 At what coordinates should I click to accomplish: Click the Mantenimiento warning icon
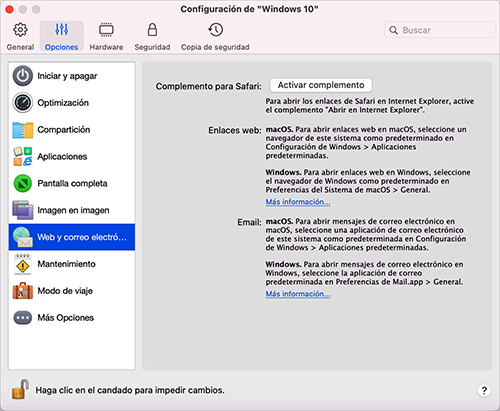pyautogui.click(x=23, y=264)
